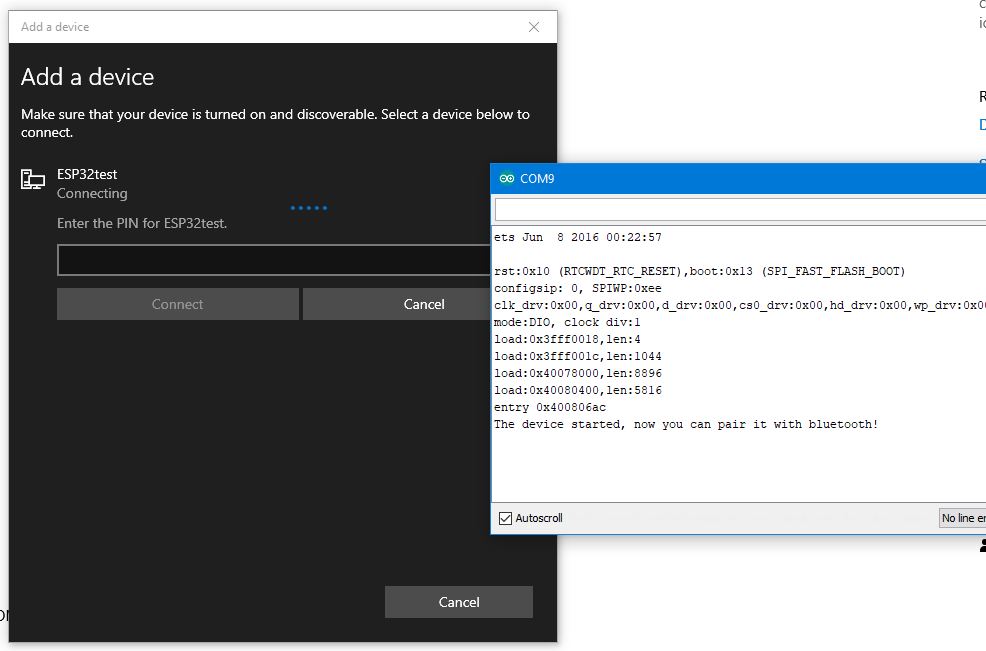
Task: Toggle the Autoscroll checkbox in COM9
Action: [x=506, y=518]
